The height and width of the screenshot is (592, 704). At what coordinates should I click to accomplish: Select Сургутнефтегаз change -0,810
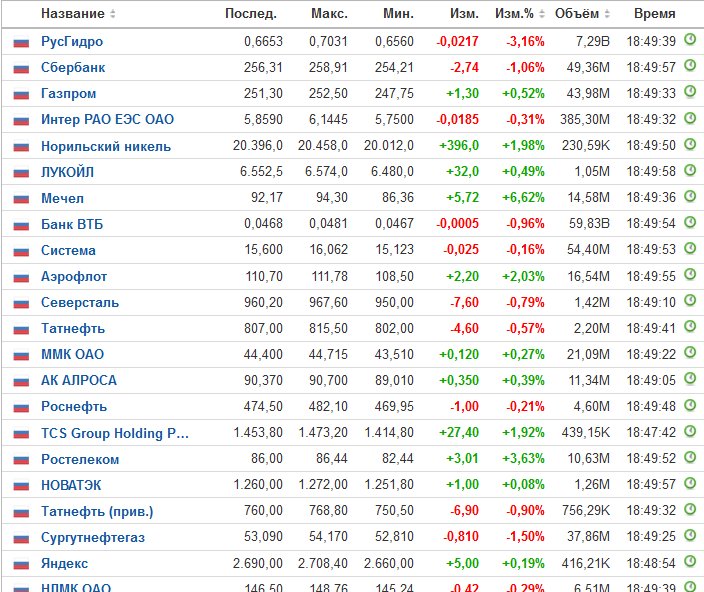461,537
